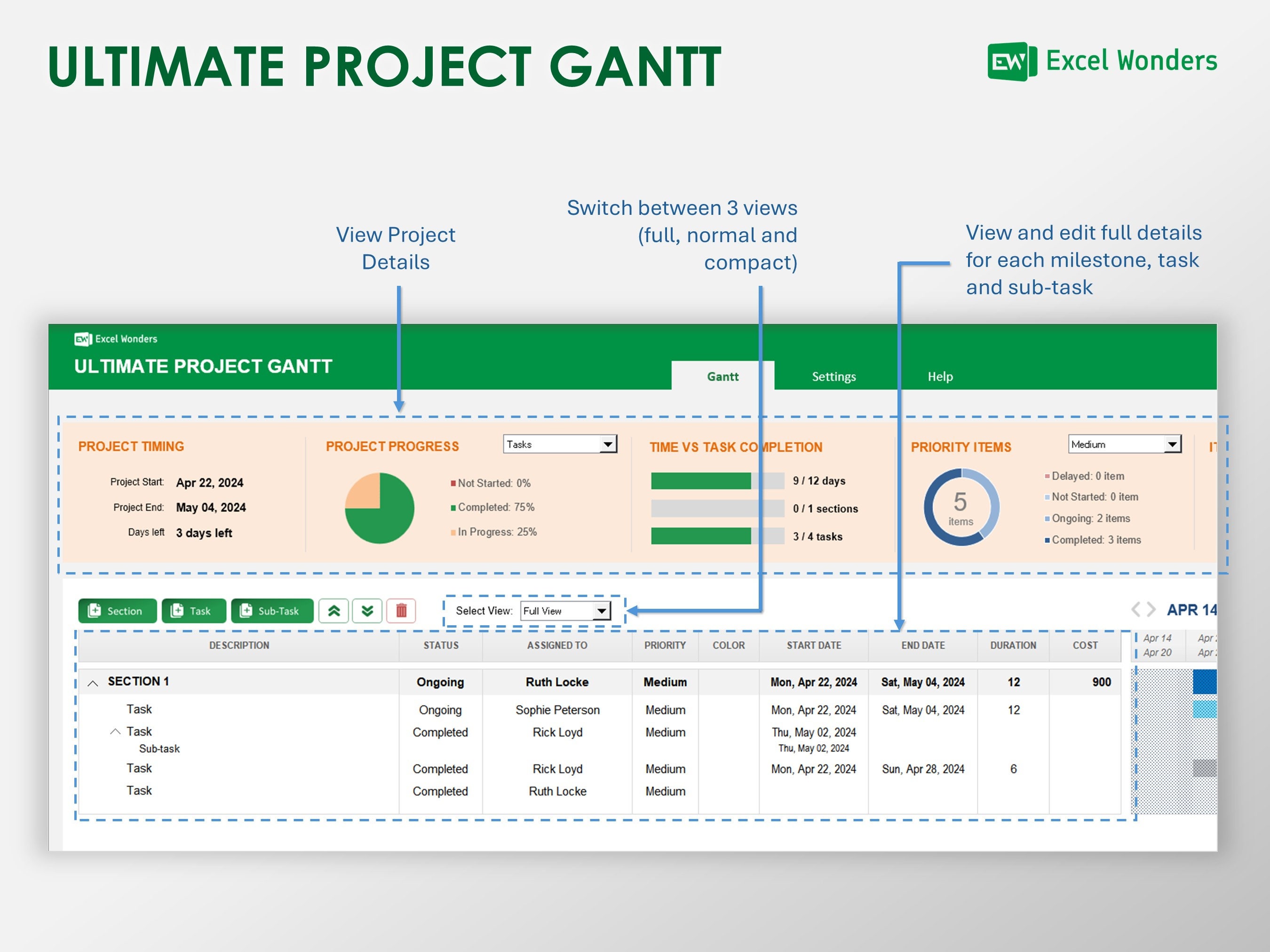Click the document-plus icon on Section button

tap(94, 611)
